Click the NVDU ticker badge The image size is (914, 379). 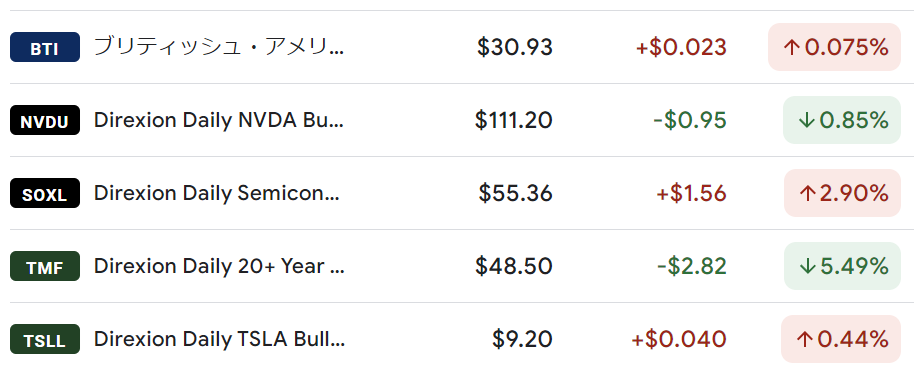(x=45, y=120)
